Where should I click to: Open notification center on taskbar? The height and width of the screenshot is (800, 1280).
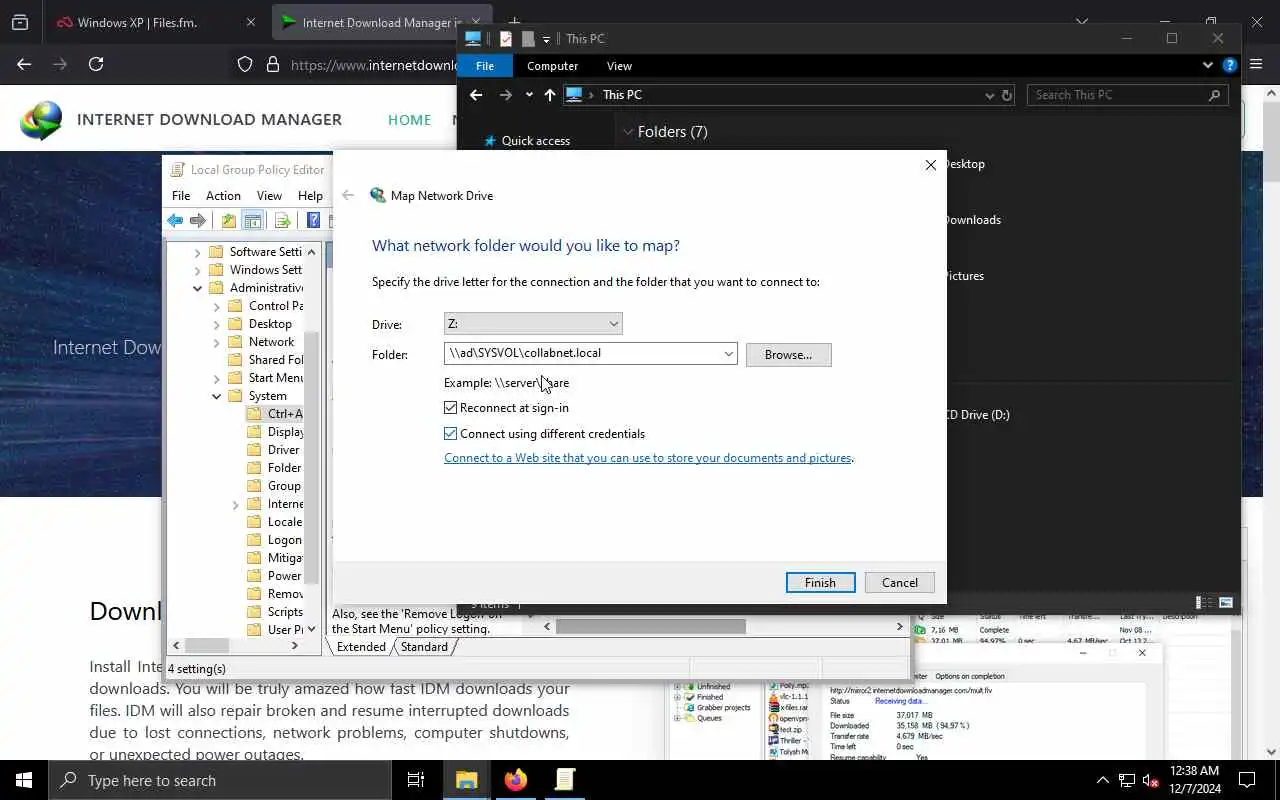click(x=1247, y=780)
